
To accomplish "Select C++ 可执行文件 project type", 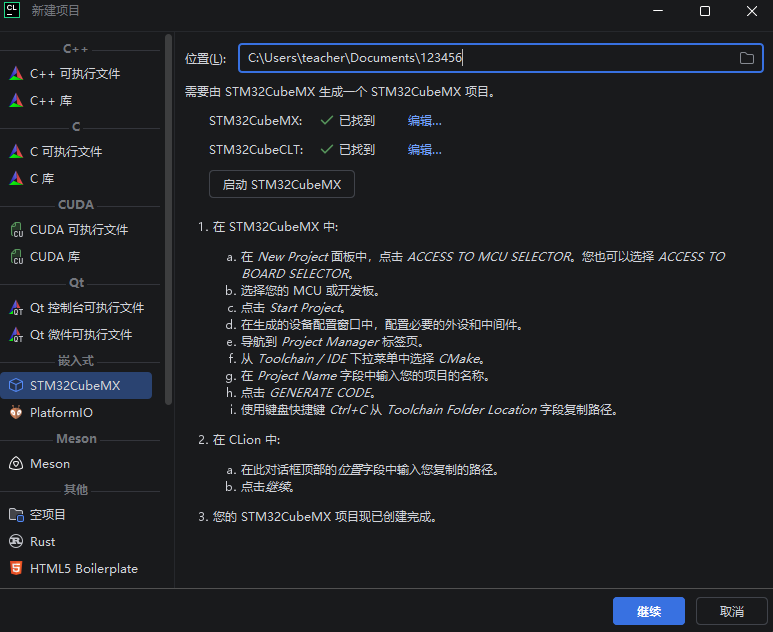I will pyautogui.click(x=76, y=73).
